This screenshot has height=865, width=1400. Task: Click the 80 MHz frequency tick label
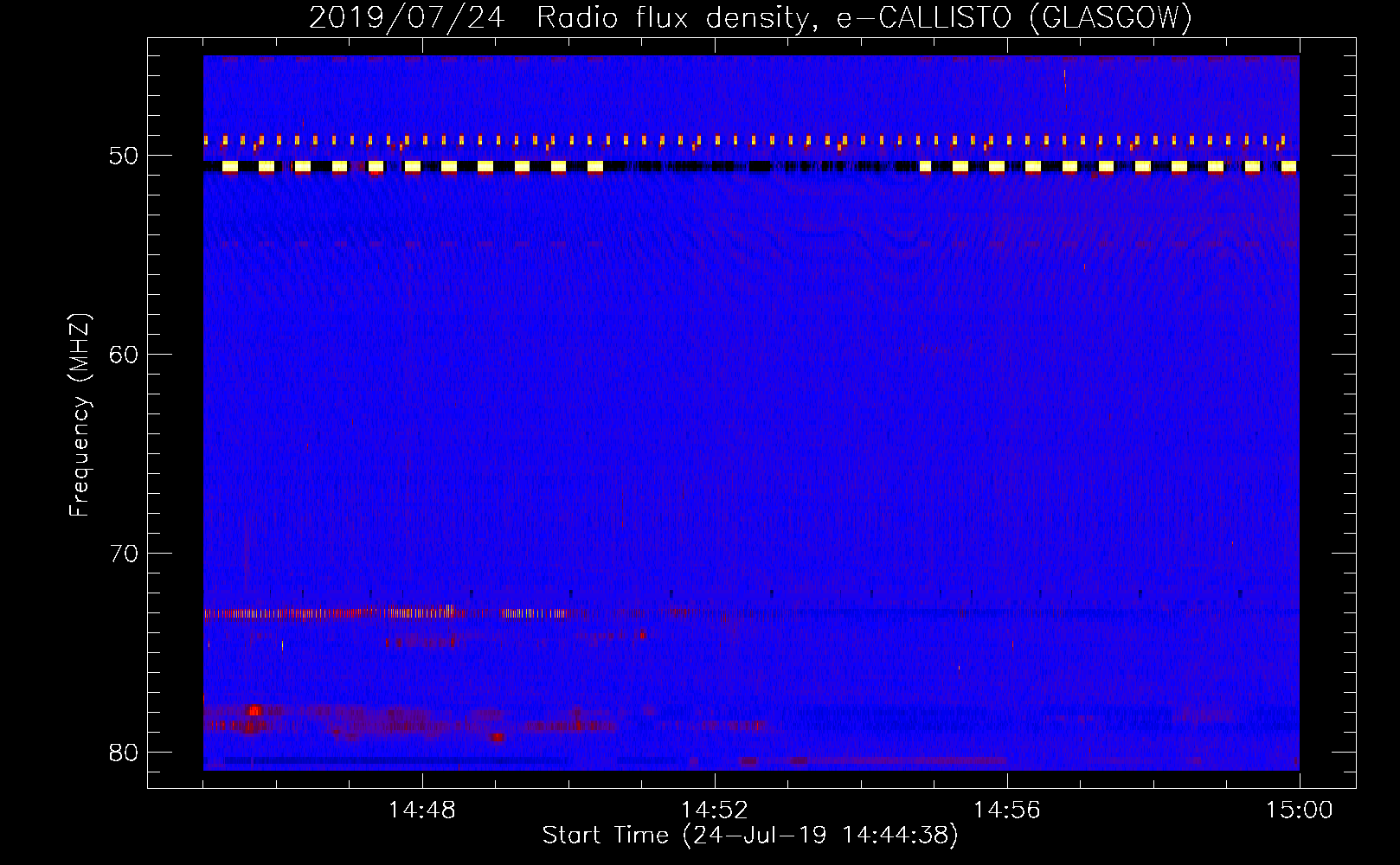125,753
